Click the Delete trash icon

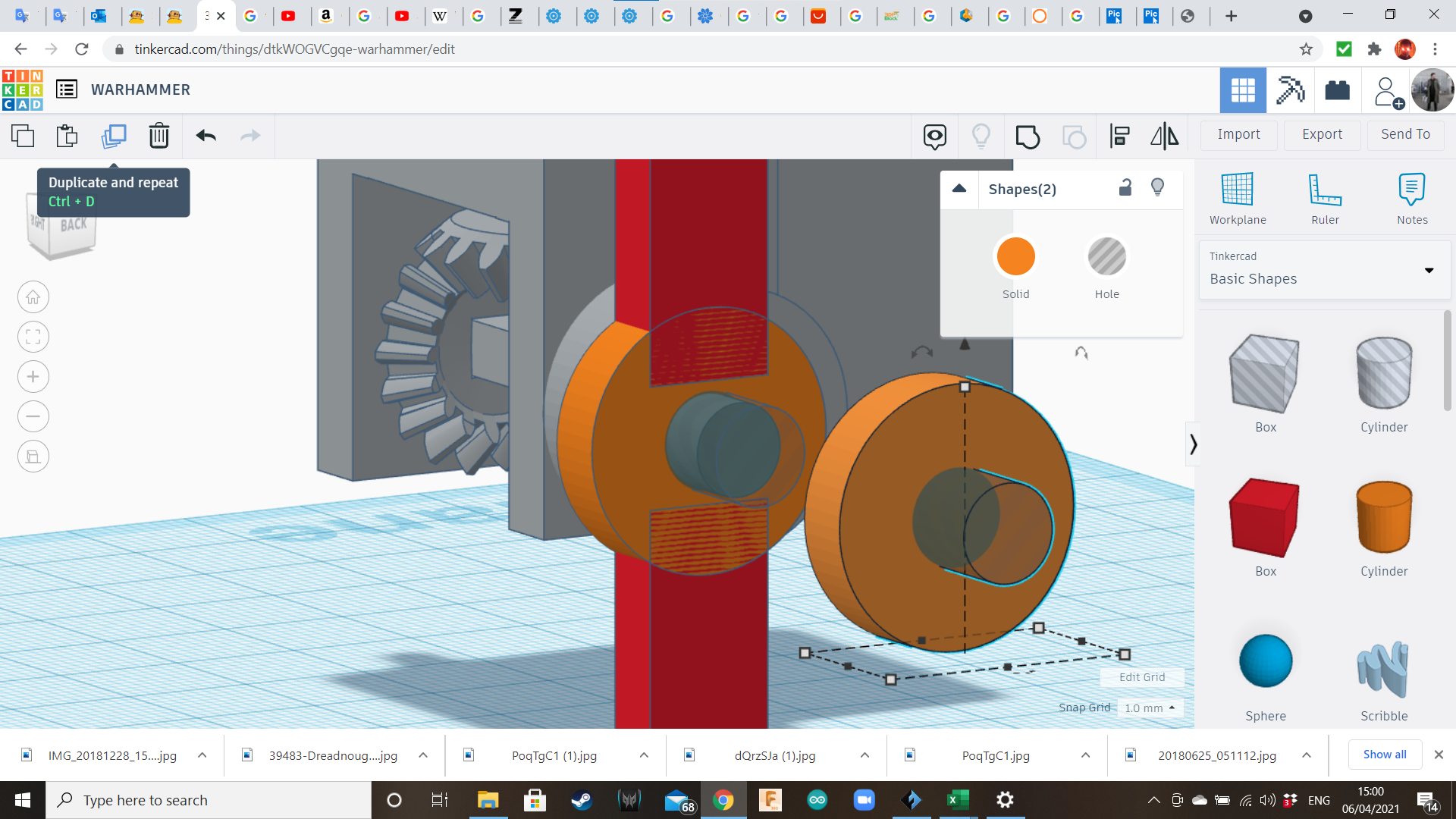click(159, 136)
